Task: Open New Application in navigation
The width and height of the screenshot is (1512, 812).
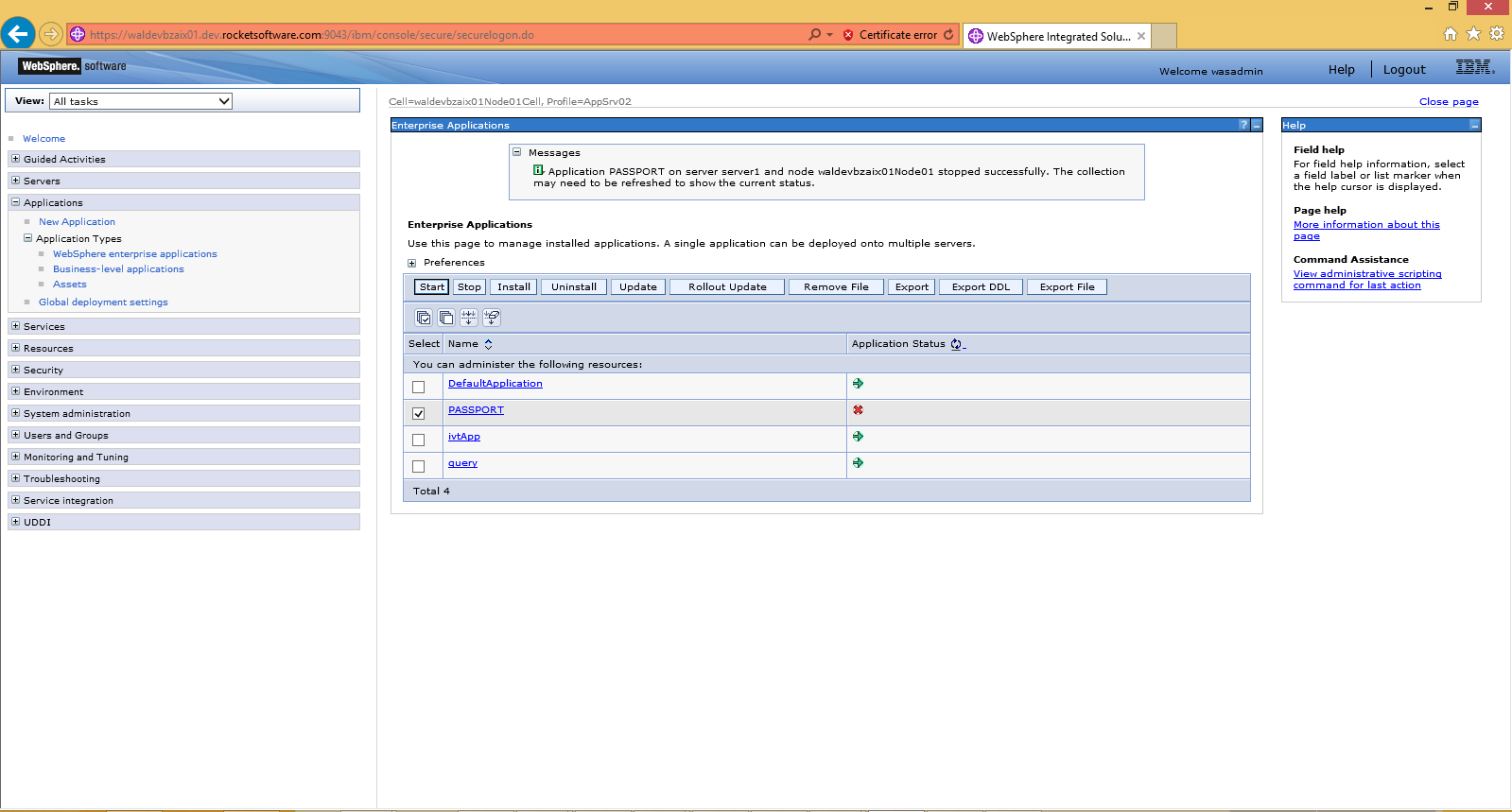Action: (77, 222)
